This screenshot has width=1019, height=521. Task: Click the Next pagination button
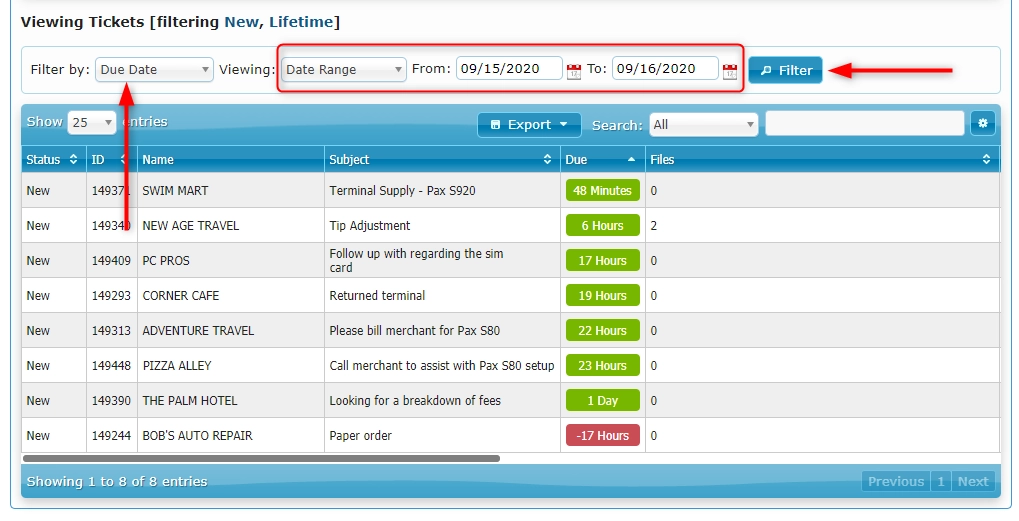tap(973, 481)
